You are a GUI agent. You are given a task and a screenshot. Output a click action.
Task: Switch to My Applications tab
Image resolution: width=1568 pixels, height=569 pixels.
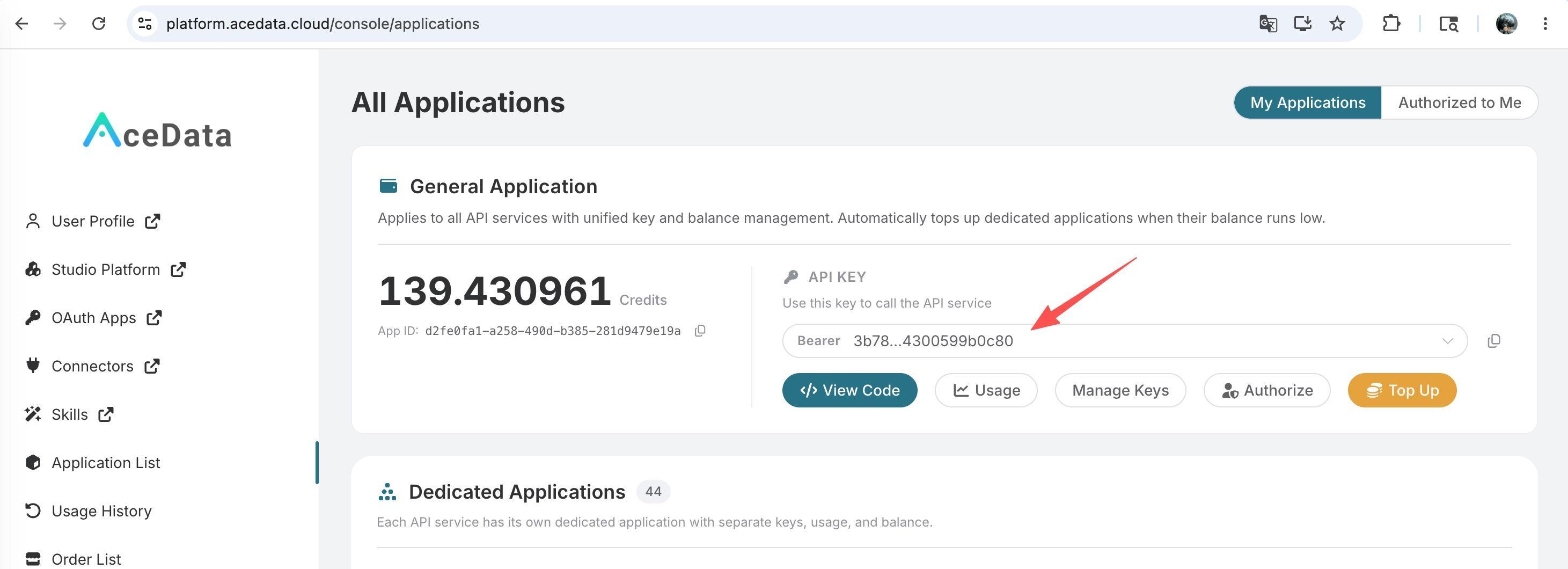(1308, 103)
